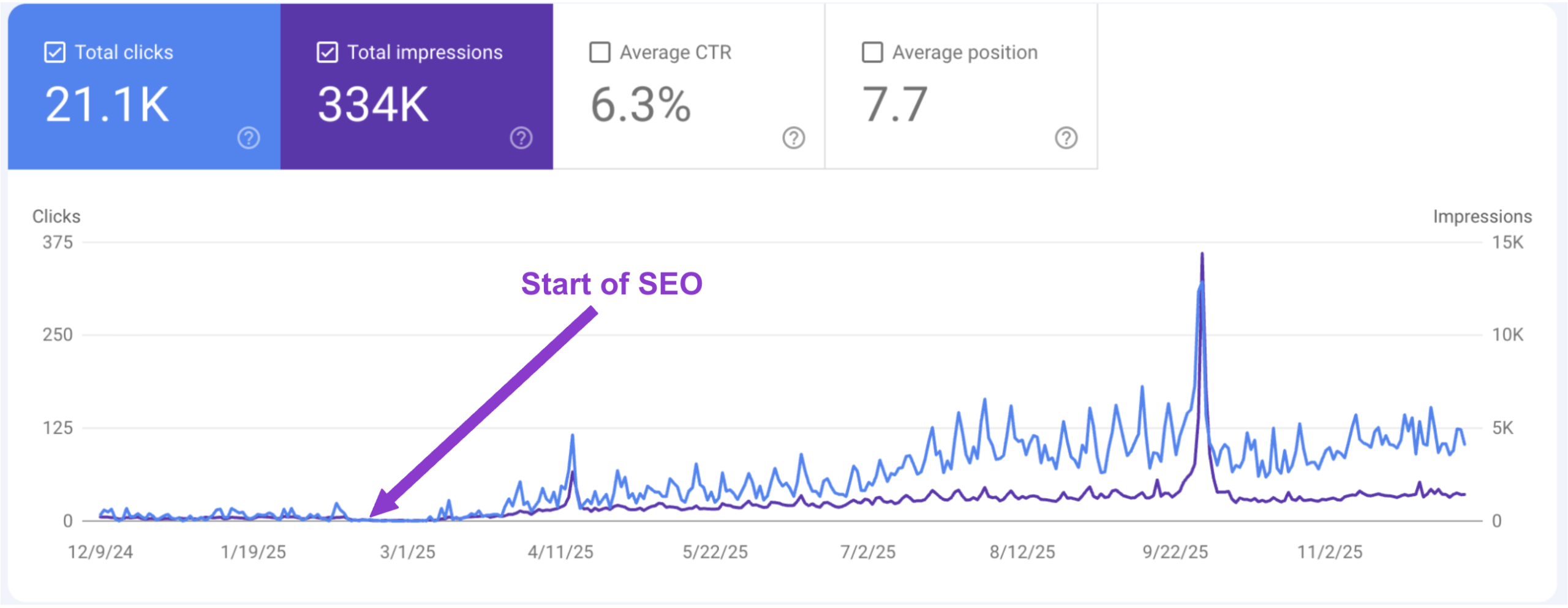Enable the Average CTR checkbox
This screenshot has height=608, width=1568.
point(600,53)
